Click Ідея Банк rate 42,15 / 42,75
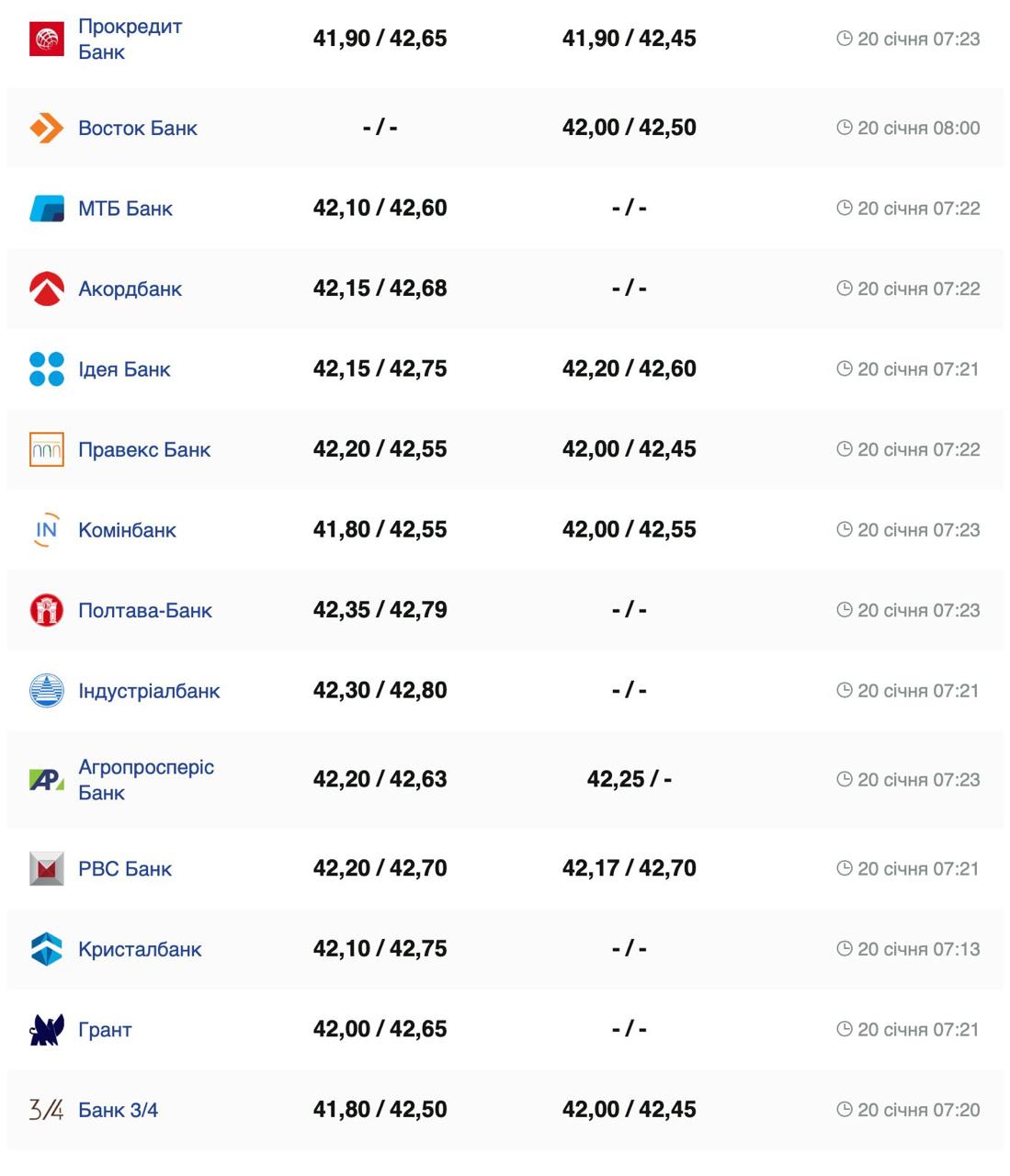Image resolution: width=1010 pixels, height=1176 pixels. click(x=380, y=368)
